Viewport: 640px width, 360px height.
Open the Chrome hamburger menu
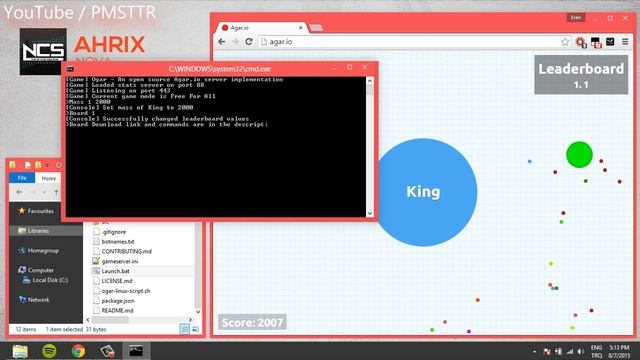625,42
